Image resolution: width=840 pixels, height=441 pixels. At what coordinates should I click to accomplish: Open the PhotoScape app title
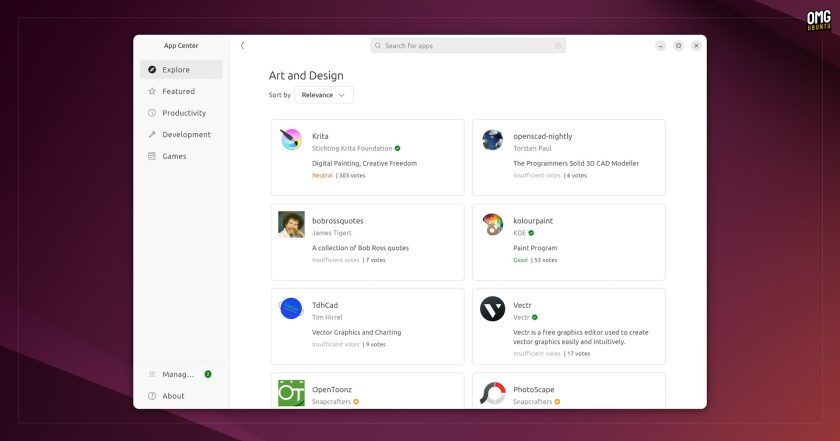[x=534, y=390]
